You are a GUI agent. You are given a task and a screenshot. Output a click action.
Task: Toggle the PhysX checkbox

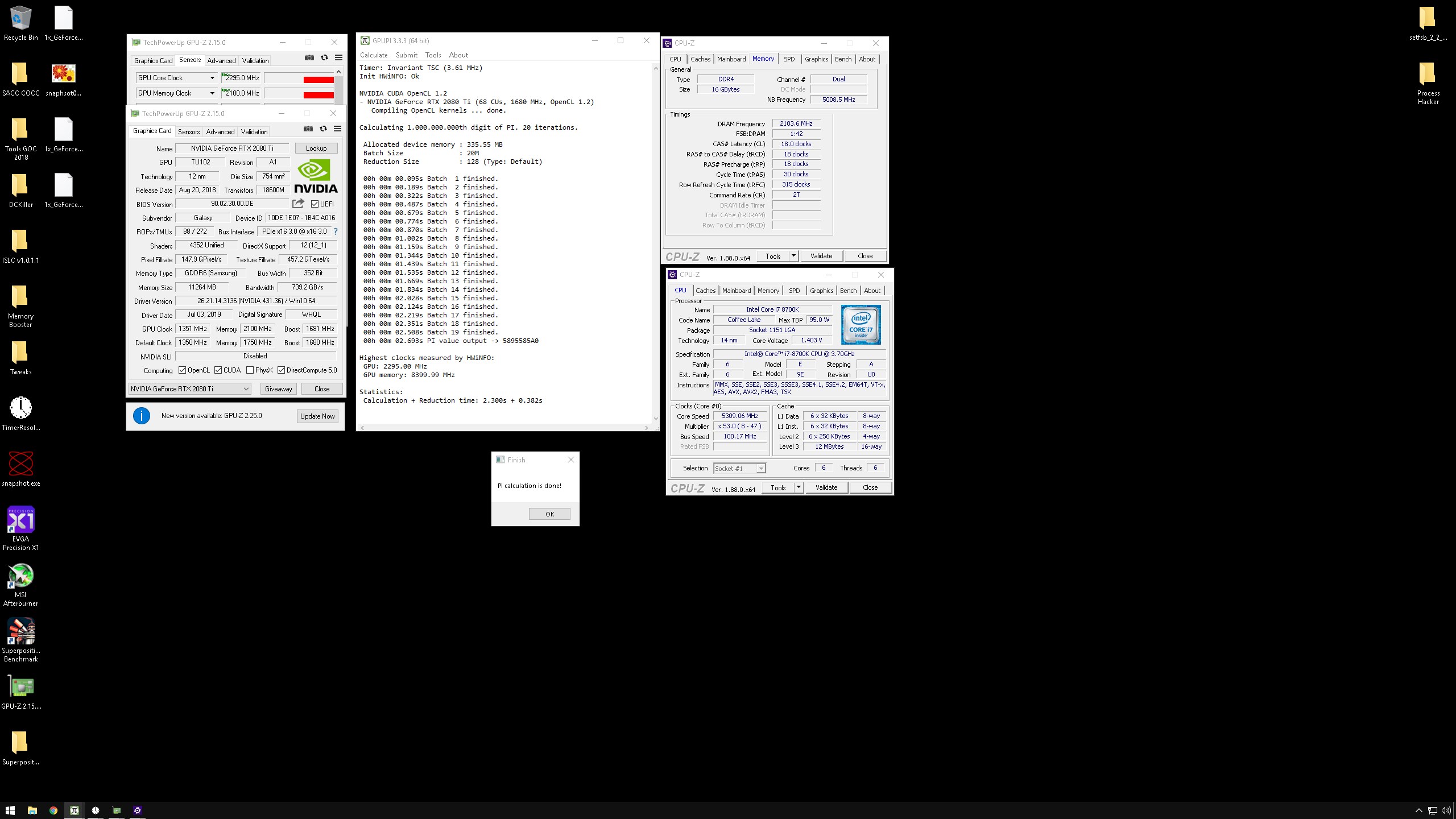(250, 370)
